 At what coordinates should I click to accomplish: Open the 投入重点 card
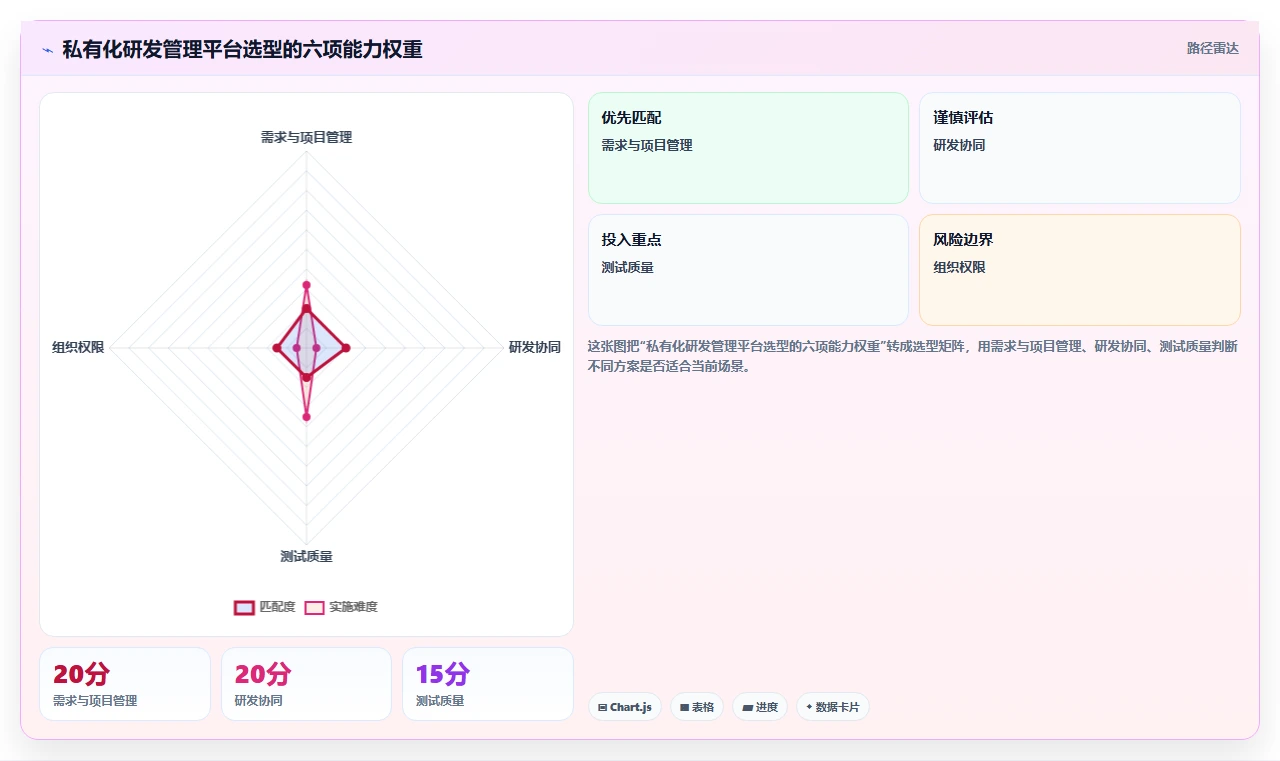(748, 270)
